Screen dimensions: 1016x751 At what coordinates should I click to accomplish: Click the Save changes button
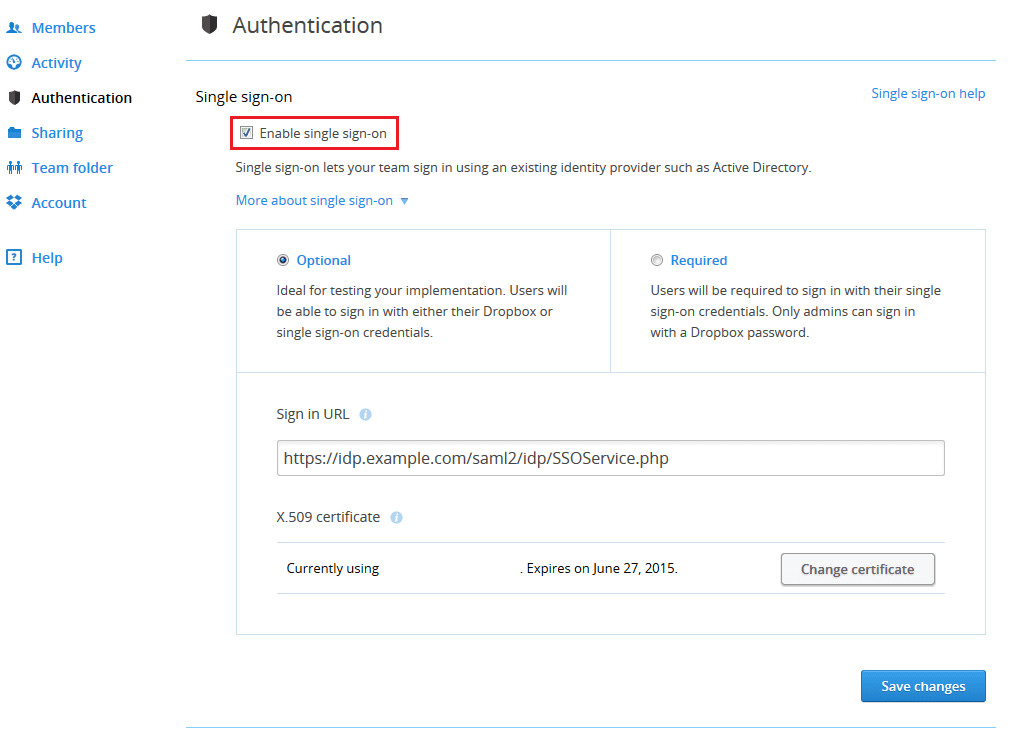(x=922, y=686)
